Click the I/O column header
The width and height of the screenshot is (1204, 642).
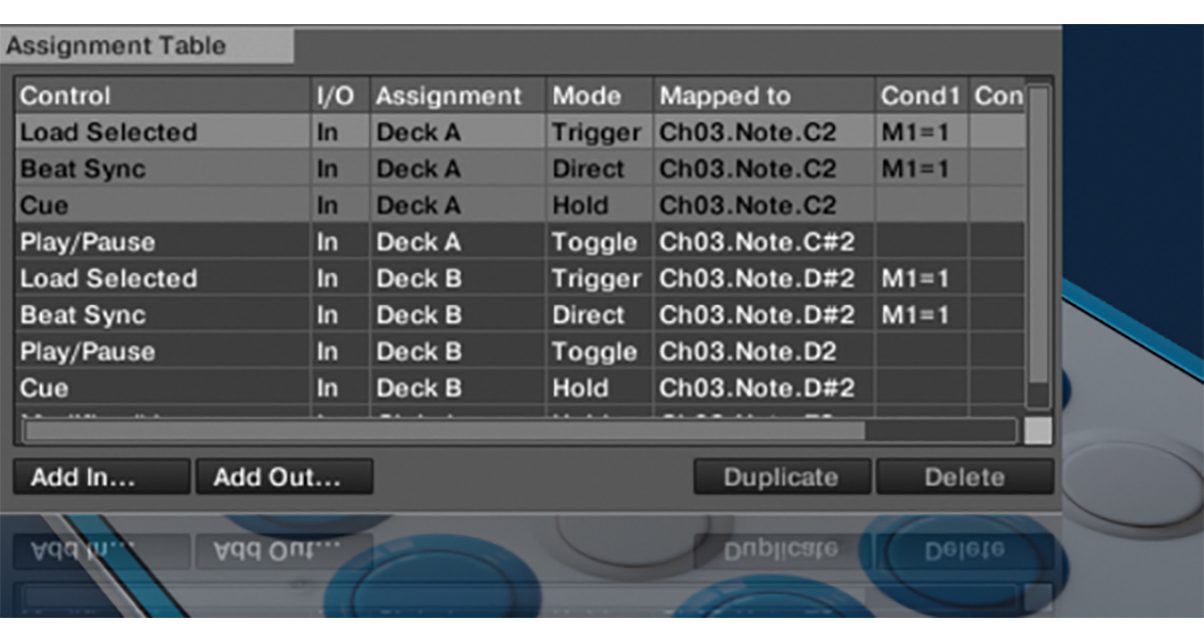coord(337,96)
